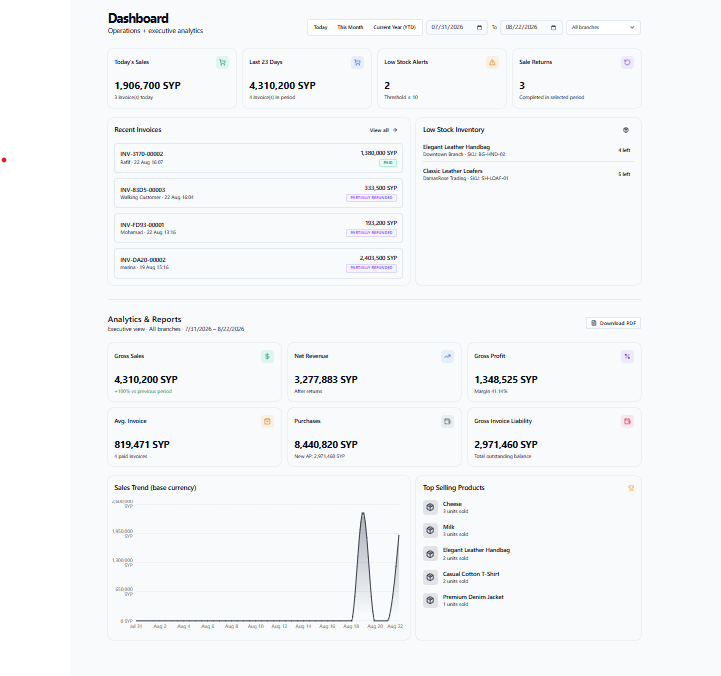
Task: Click the Cheese product name
Action: (x=452, y=504)
